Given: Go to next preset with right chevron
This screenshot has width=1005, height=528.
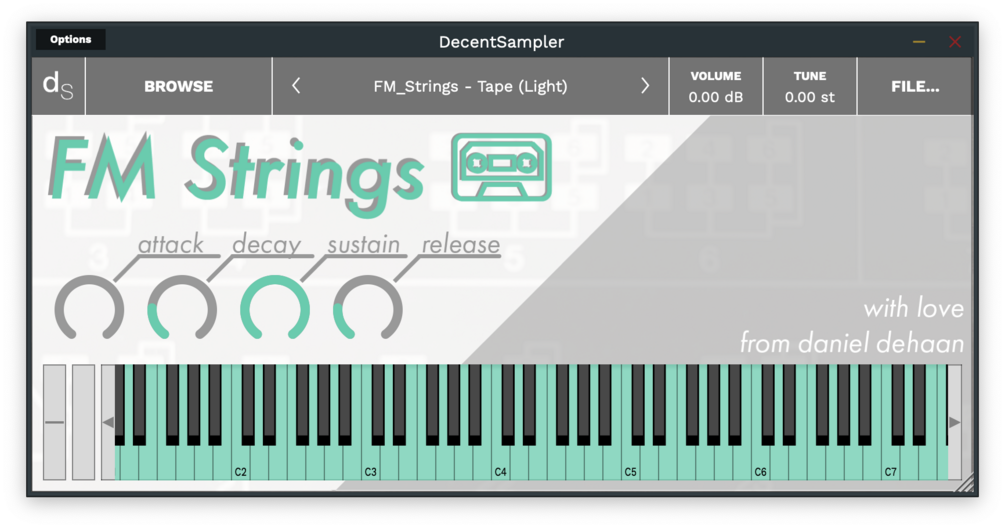Looking at the screenshot, I should (x=645, y=86).
